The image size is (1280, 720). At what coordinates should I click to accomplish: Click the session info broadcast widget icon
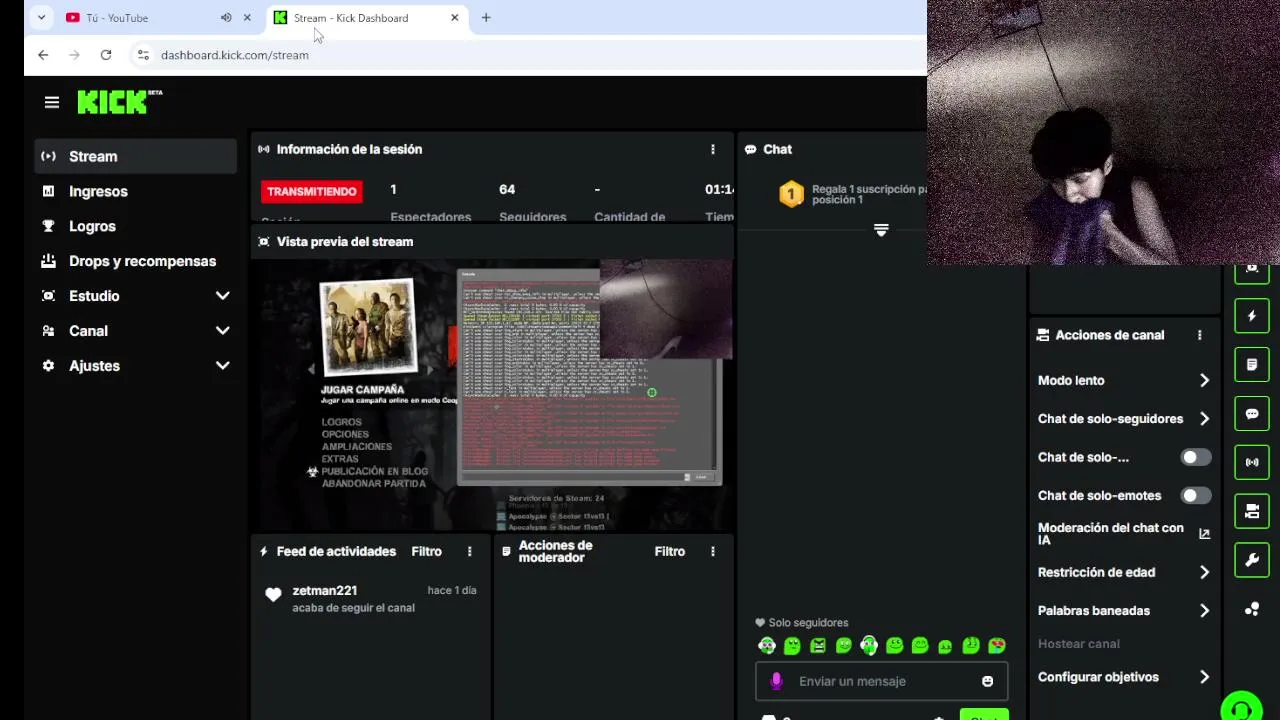click(1252, 462)
